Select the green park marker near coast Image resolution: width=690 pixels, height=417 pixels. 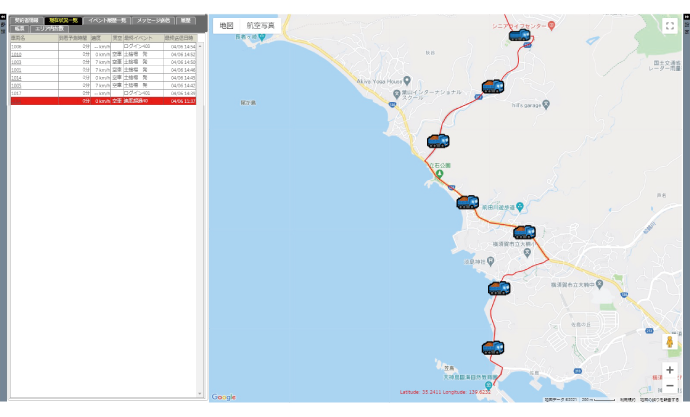point(438,174)
